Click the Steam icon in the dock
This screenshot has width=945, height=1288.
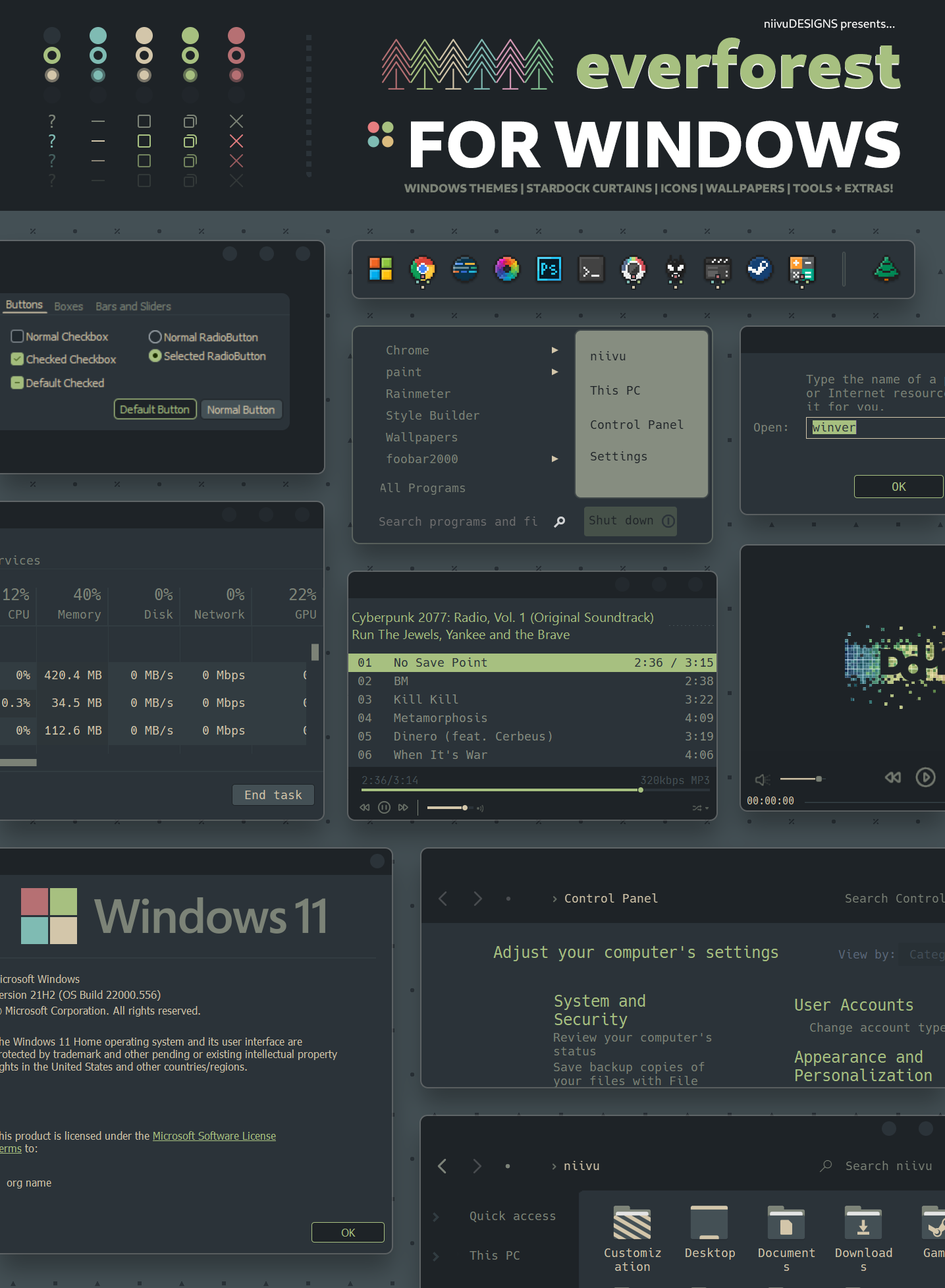(x=759, y=269)
